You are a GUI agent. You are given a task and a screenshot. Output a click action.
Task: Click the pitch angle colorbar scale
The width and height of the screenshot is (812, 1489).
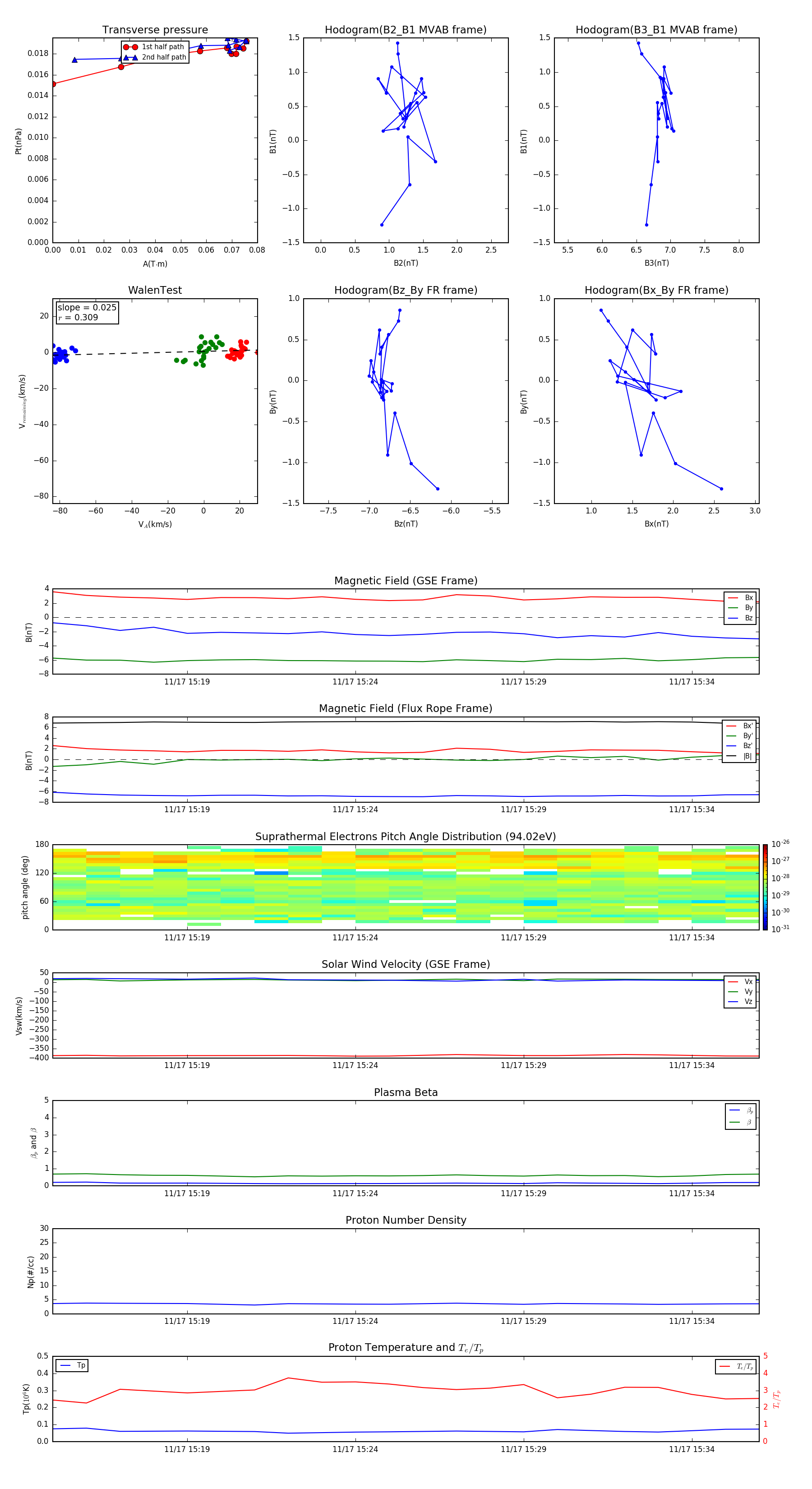[x=765, y=887]
